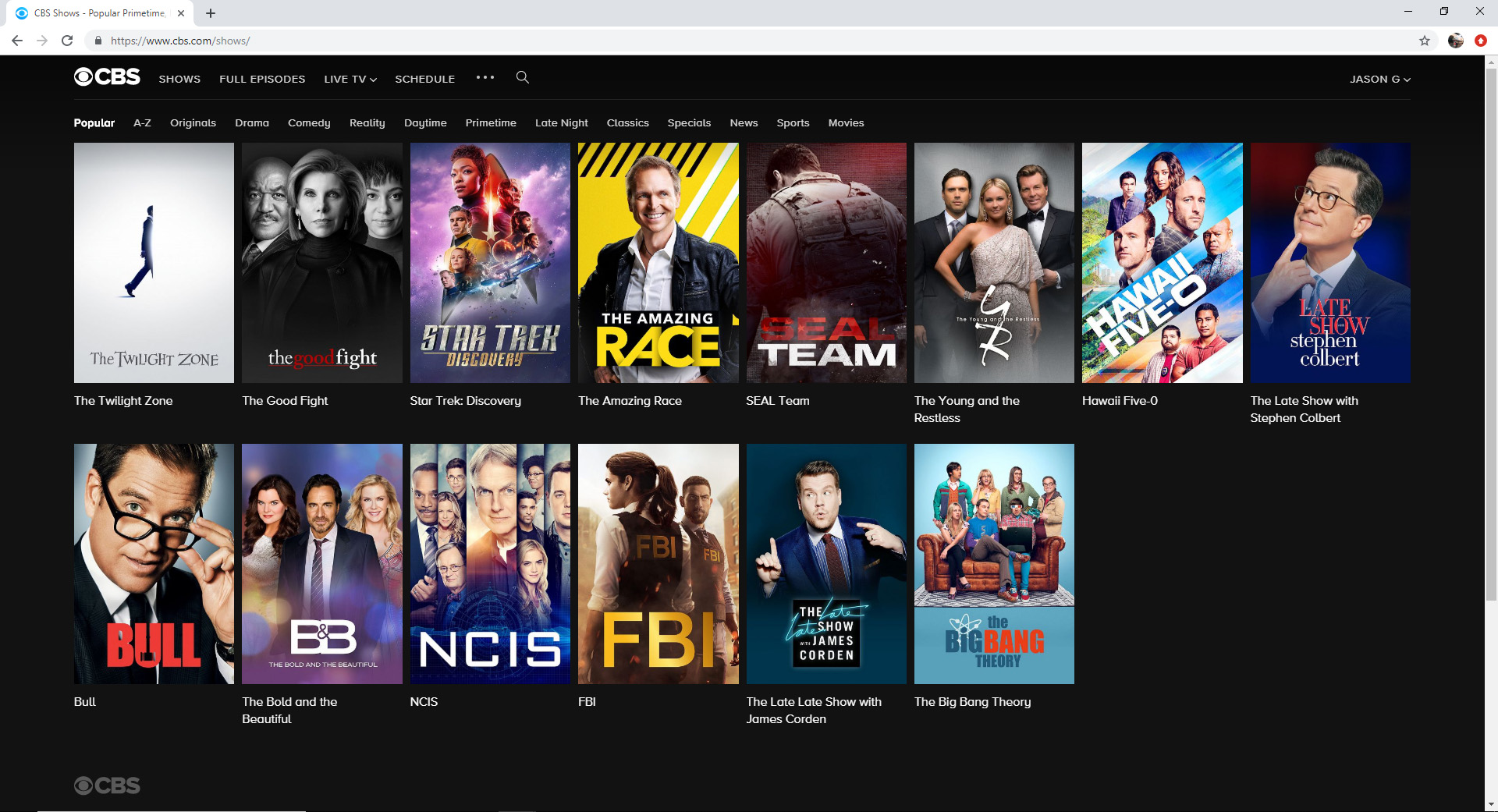Filter shows by Reality

367,122
